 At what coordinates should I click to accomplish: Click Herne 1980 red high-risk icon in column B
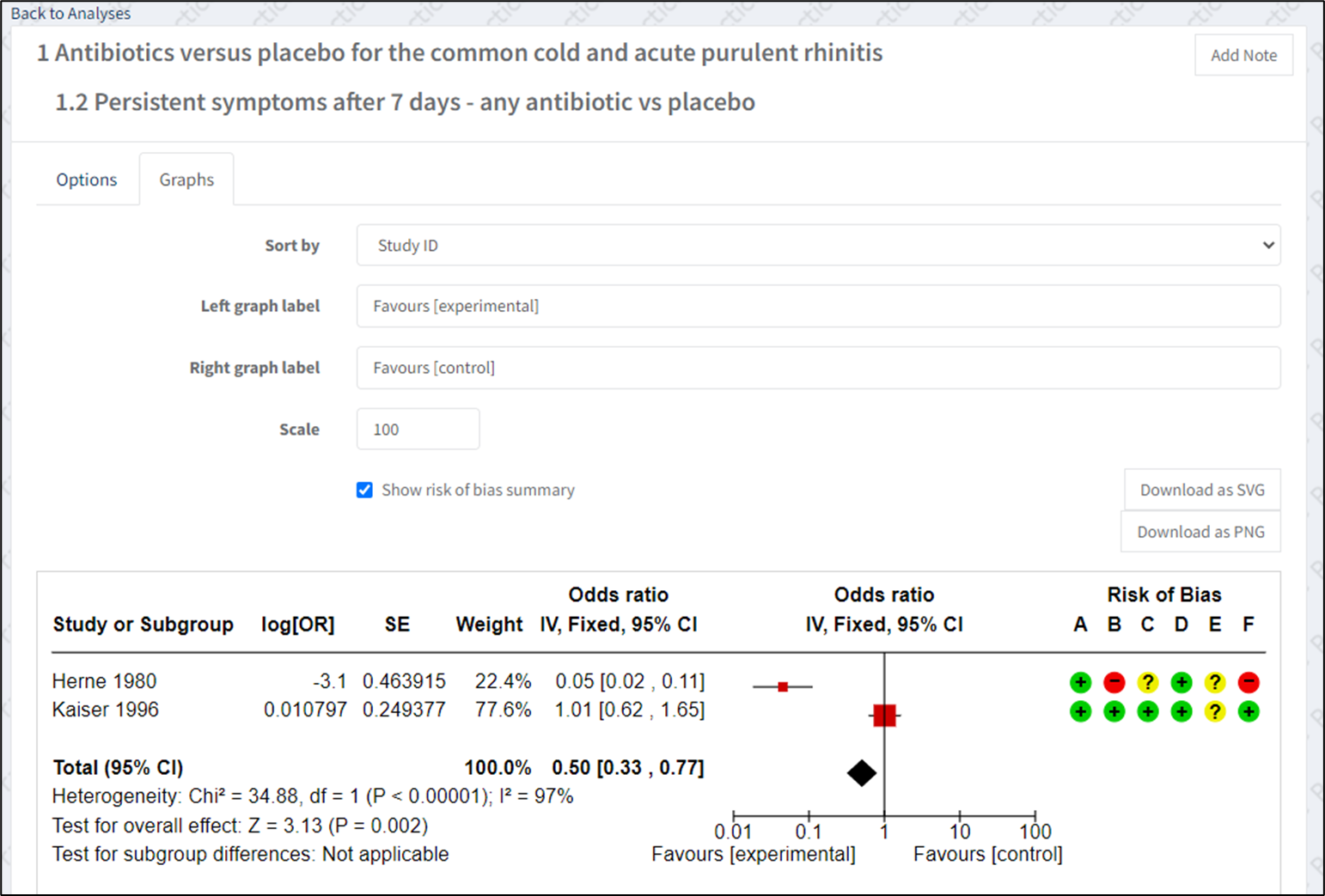pos(1114,683)
